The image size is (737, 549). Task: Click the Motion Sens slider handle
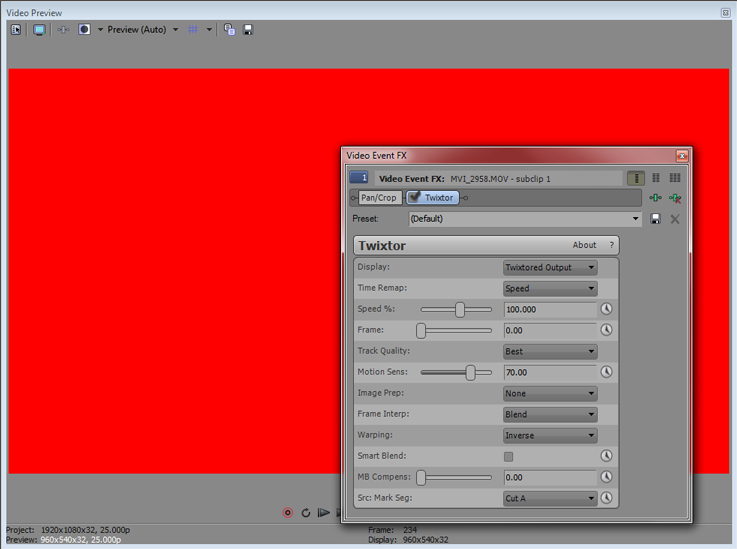click(470, 373)
